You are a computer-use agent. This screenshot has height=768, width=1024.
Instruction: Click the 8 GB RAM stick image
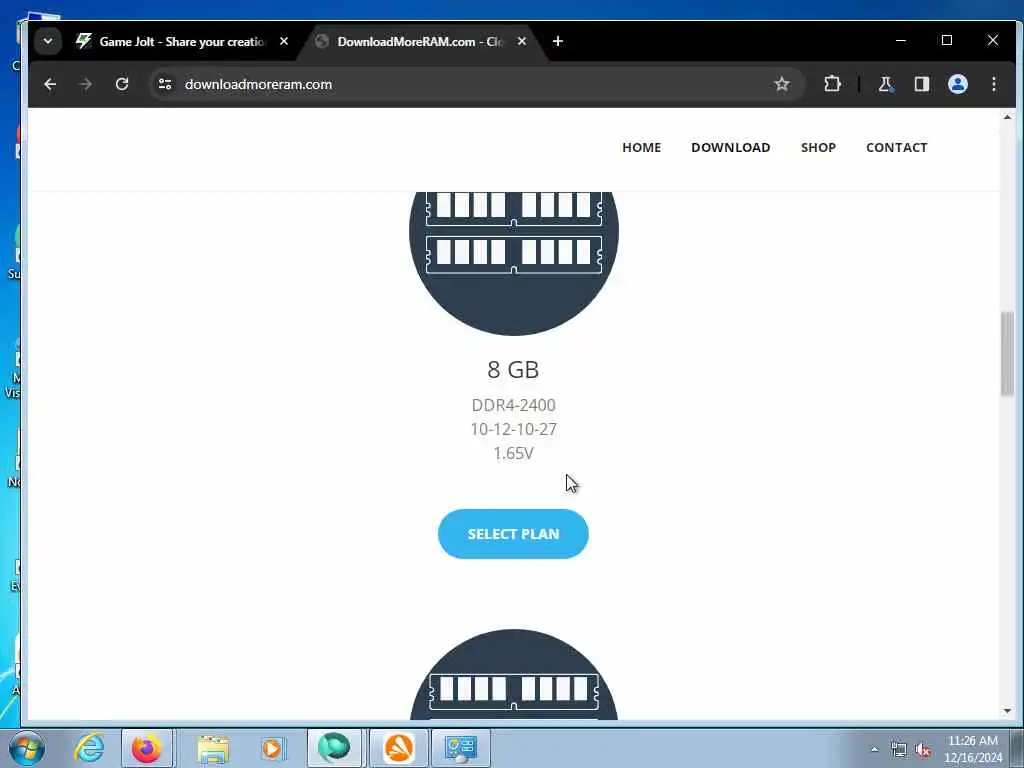pyautogui.click(x=513, y=263)
